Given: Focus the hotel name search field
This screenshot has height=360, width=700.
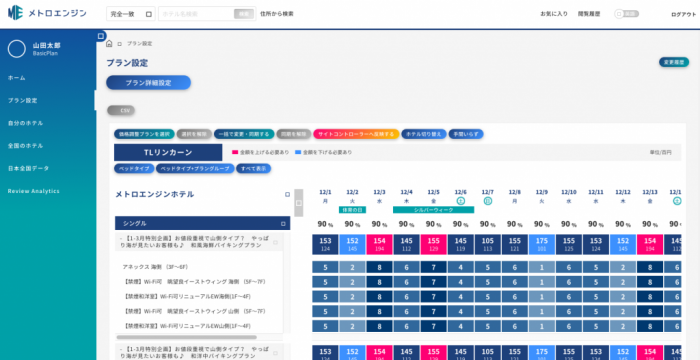Looking at the screenshot, I should [x=196, y=14].
